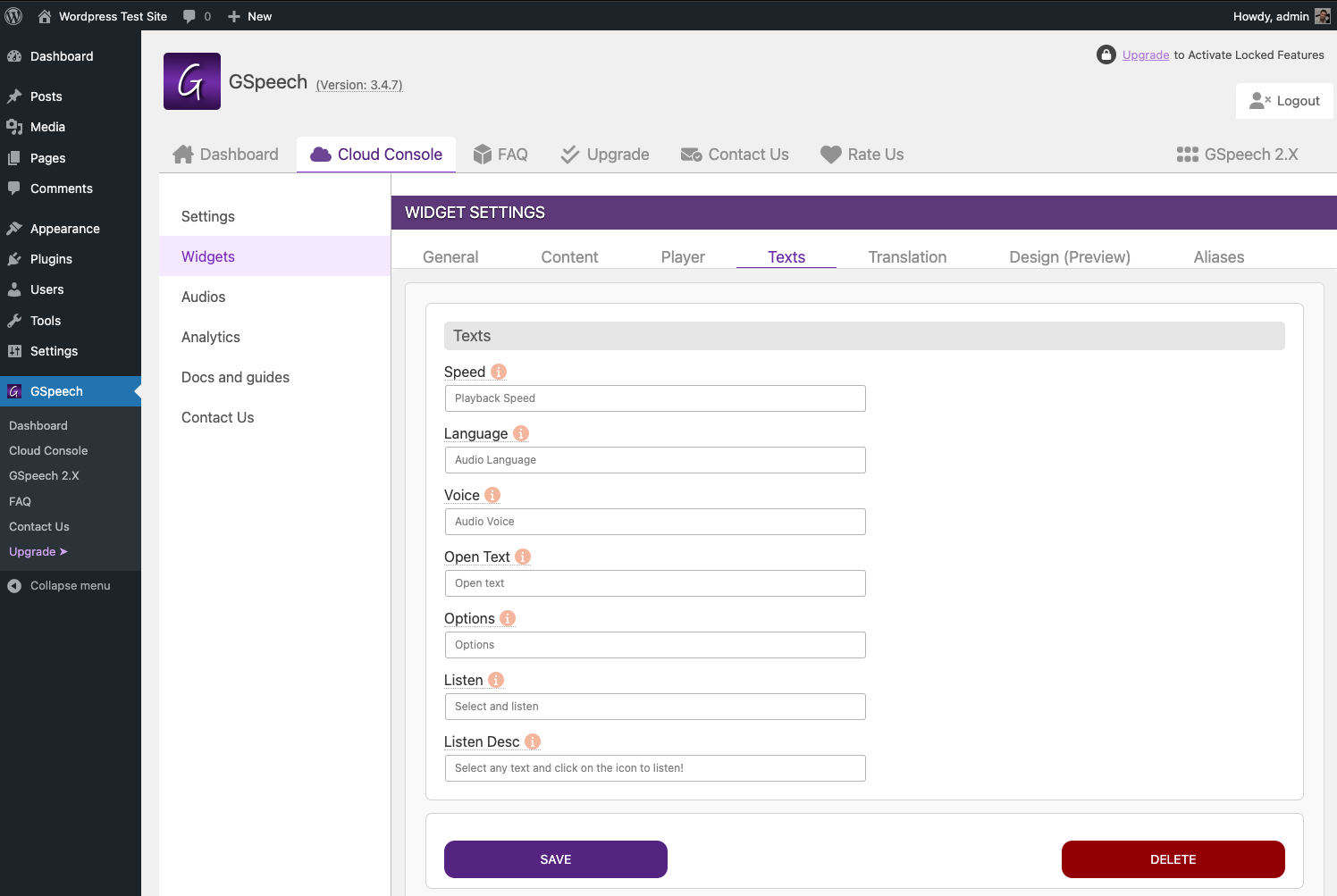
Task: Switch to the Aliases widget tab
Action: 1219,257
